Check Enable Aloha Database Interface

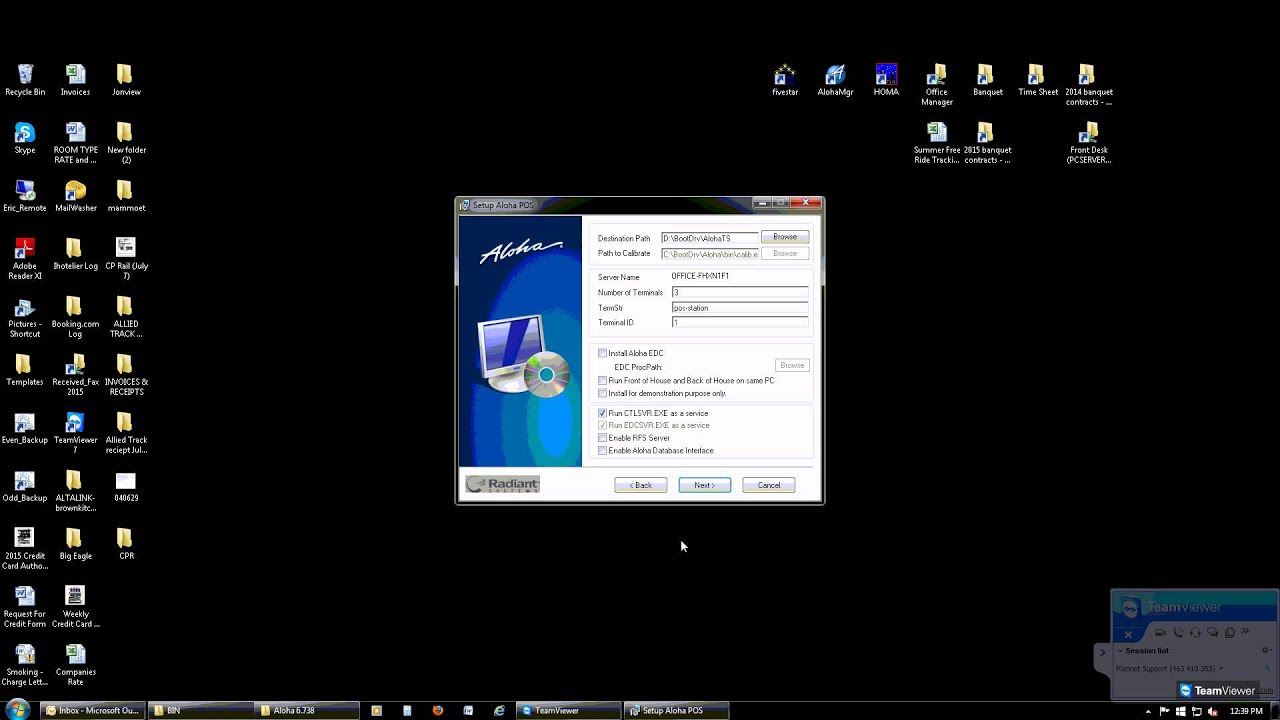click(x=603, y=451)
